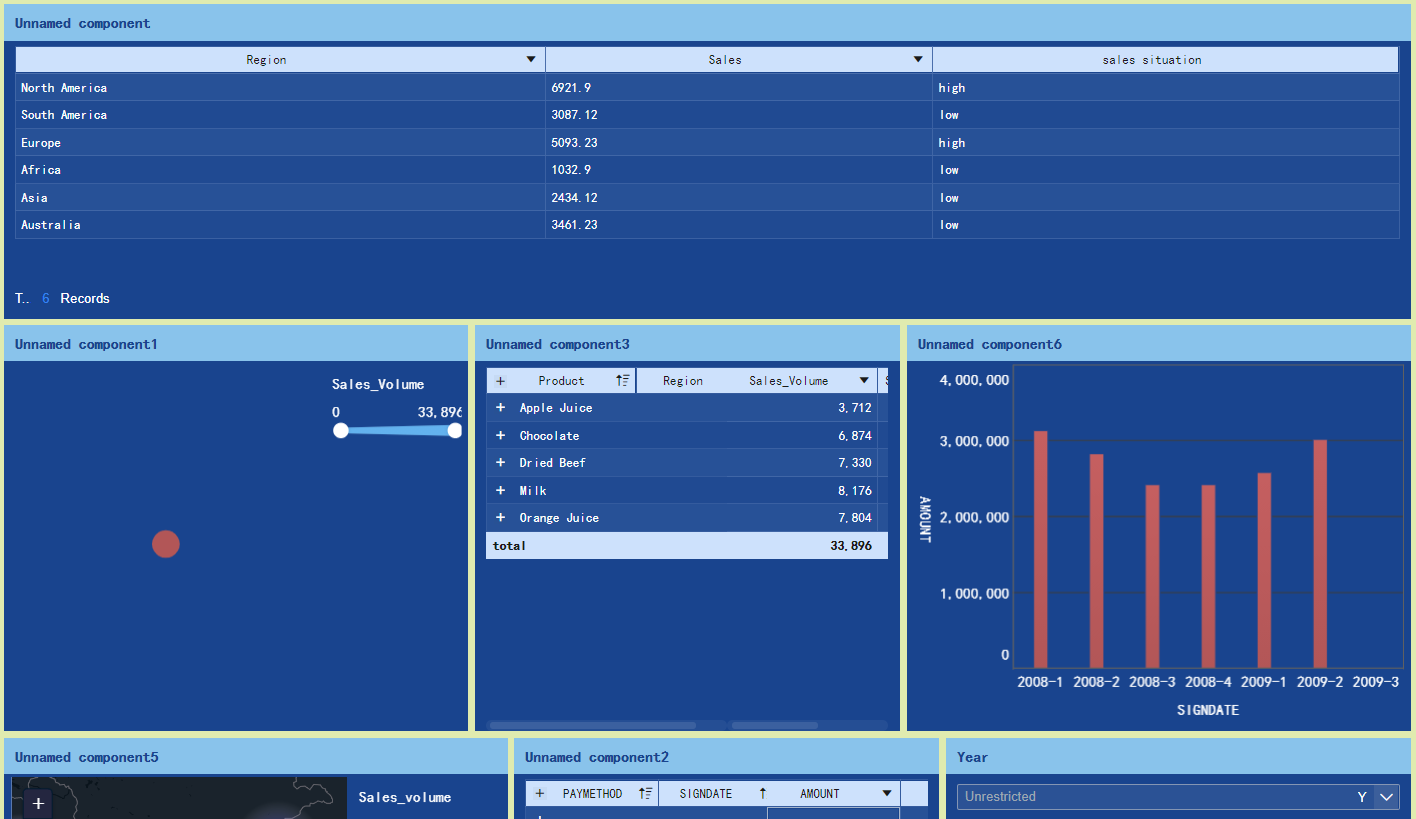This screenshot has height=819, width=1416.
Task: Expand the Dried Beef row
Action: coord(500,462)
